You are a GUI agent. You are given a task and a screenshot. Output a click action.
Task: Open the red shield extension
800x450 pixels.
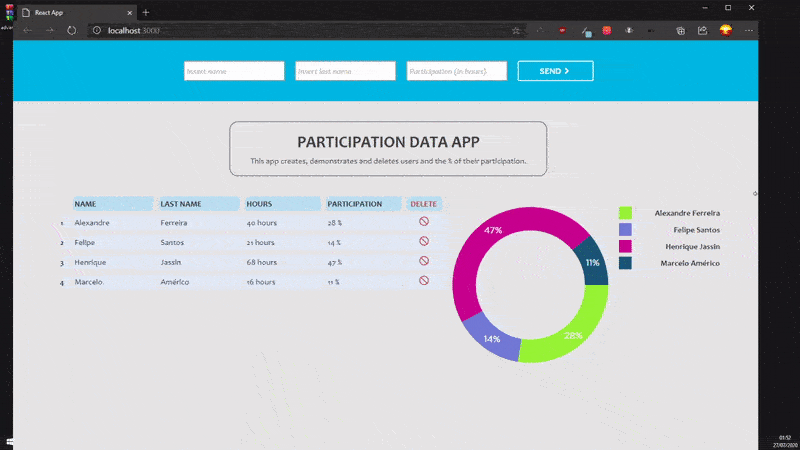coord(562,31)
